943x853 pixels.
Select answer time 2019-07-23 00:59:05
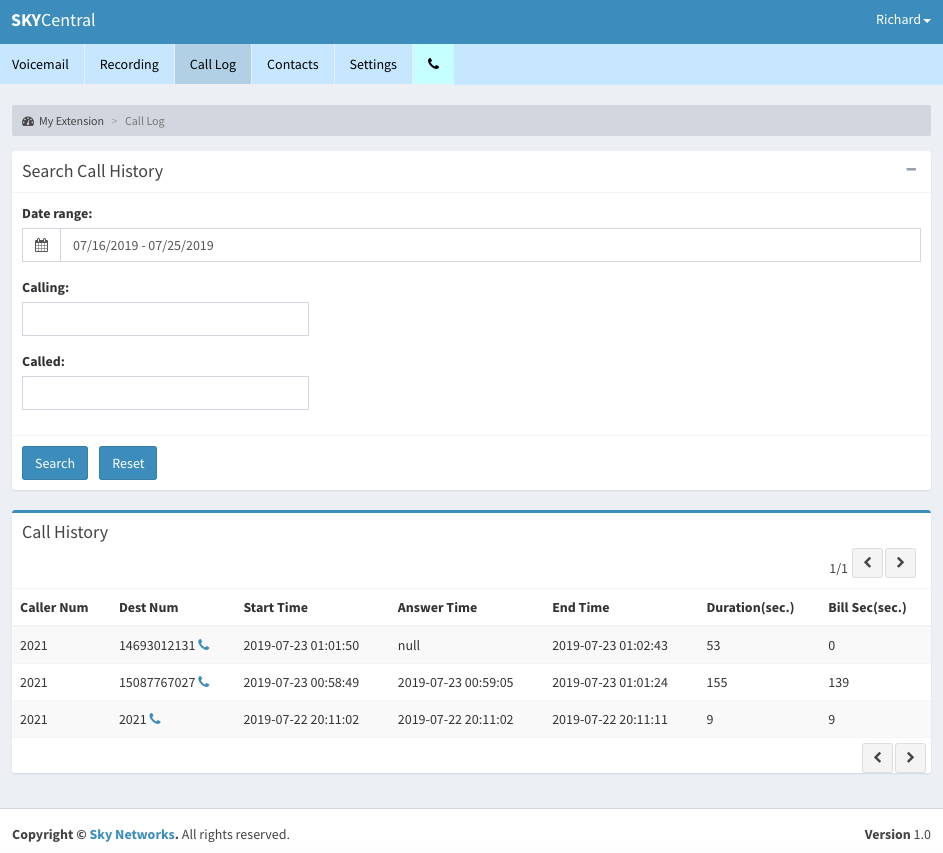point(455,683)
